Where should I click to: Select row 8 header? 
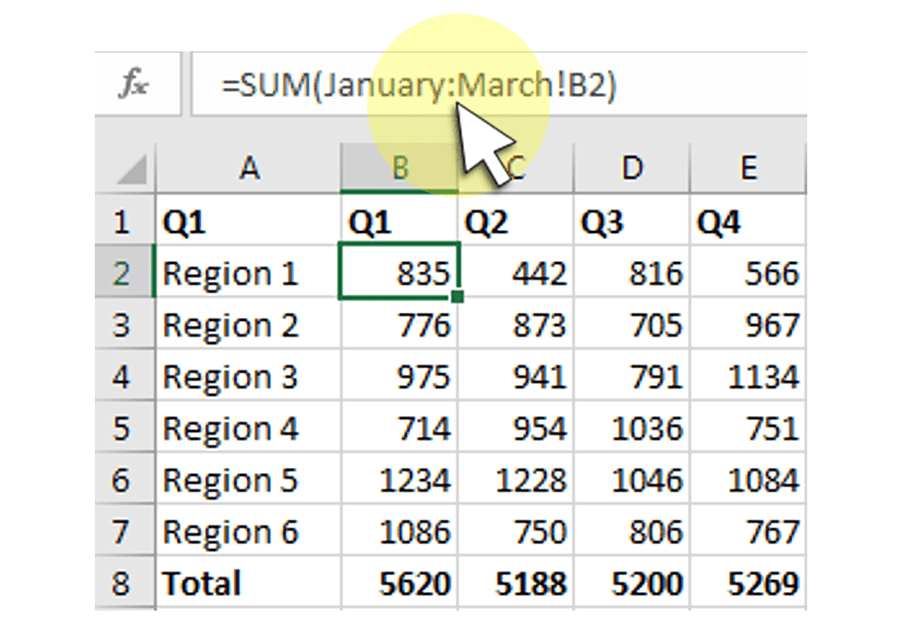pyautogui.click(x=123, y=584)
